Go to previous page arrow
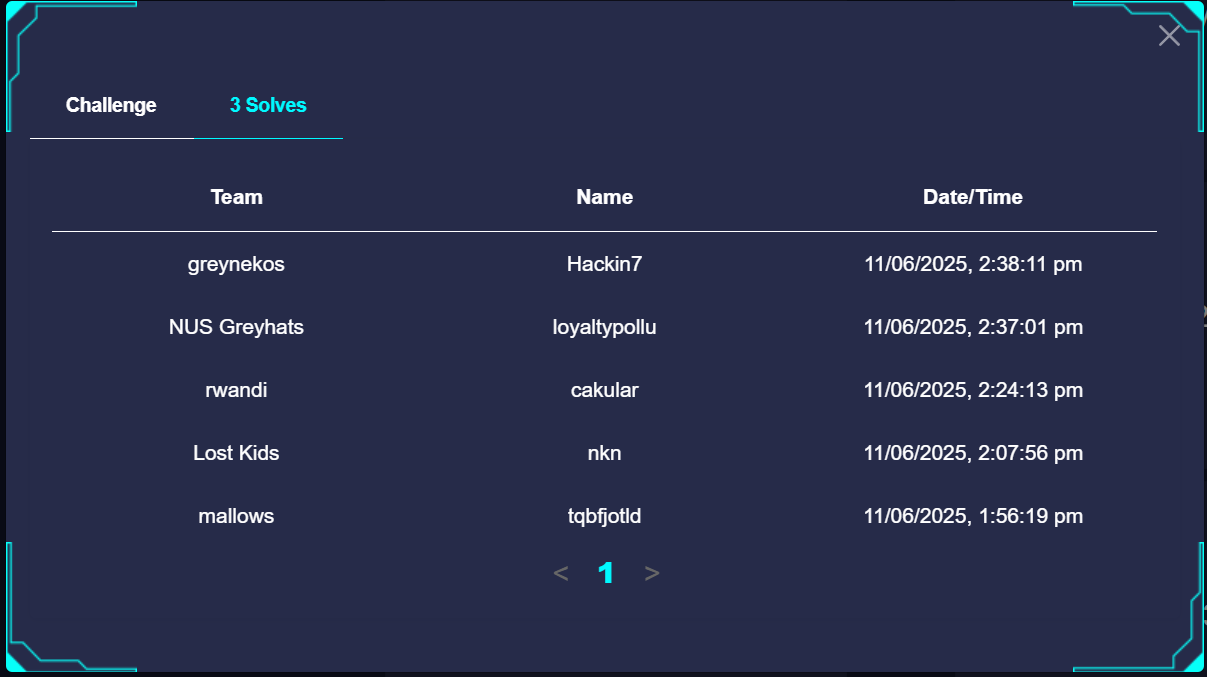This screenshot has height=677, width=1207. pos(561,573)
